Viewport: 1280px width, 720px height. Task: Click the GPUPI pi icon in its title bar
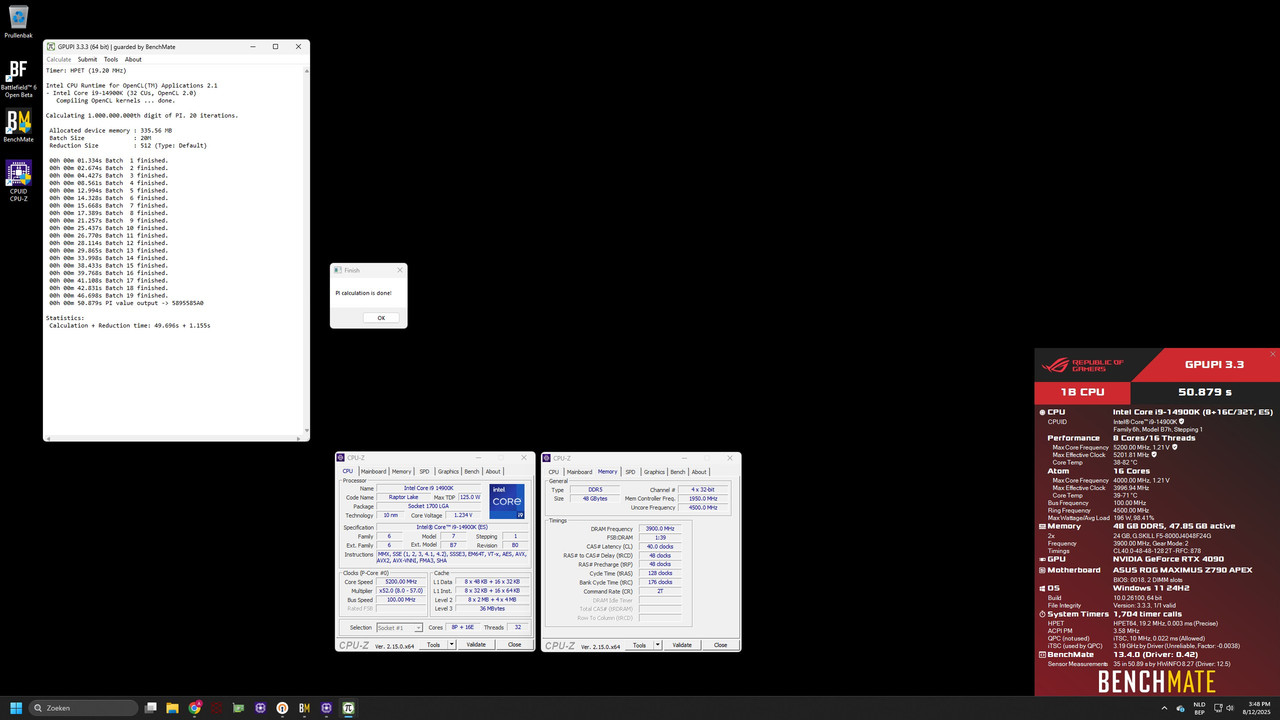tap(51, 47)
